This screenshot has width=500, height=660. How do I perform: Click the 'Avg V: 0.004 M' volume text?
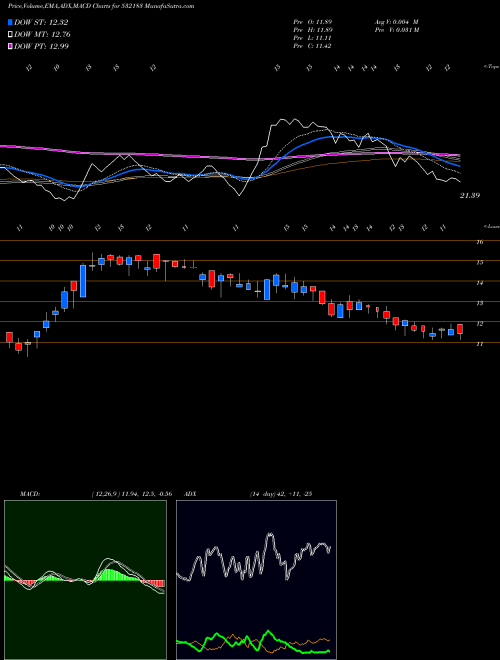[396, 21]
